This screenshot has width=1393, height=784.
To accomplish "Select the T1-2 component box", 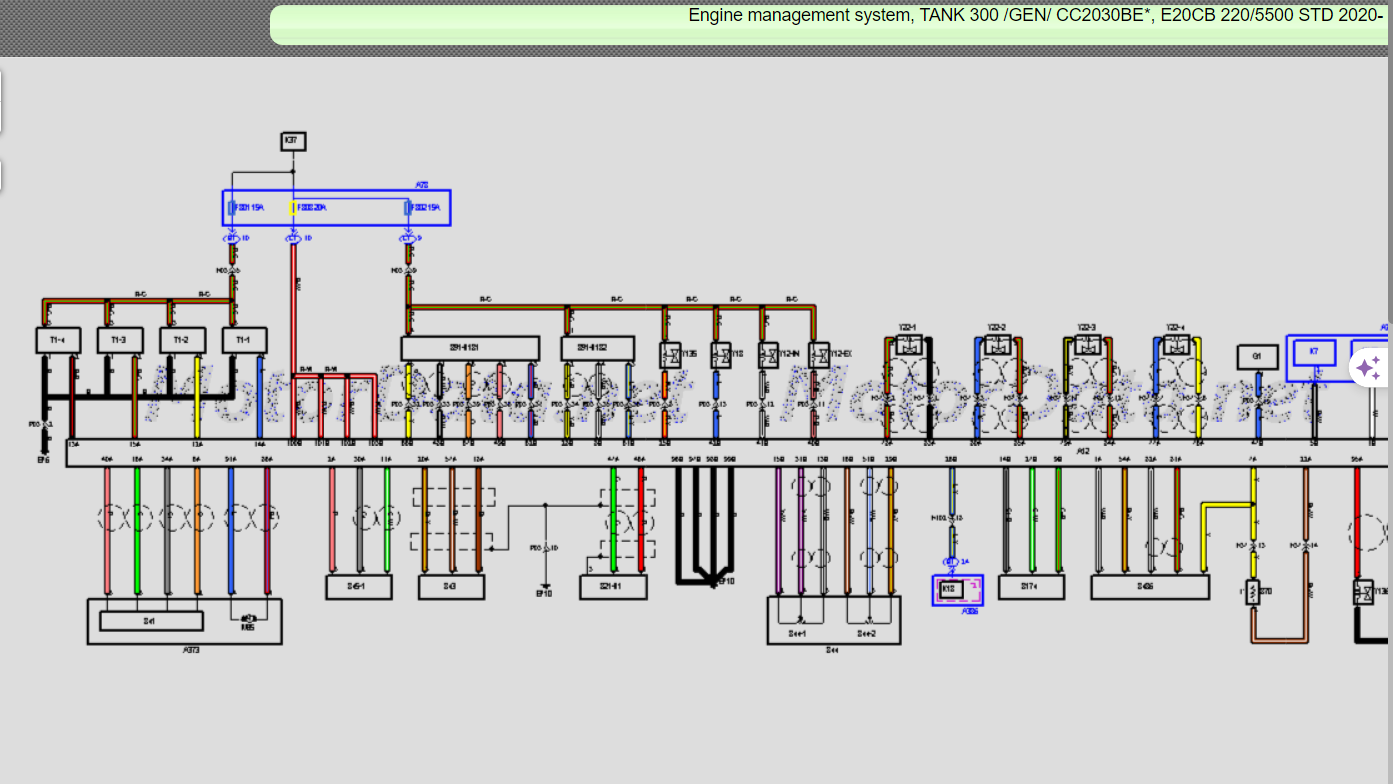I will tap(182, 340).
